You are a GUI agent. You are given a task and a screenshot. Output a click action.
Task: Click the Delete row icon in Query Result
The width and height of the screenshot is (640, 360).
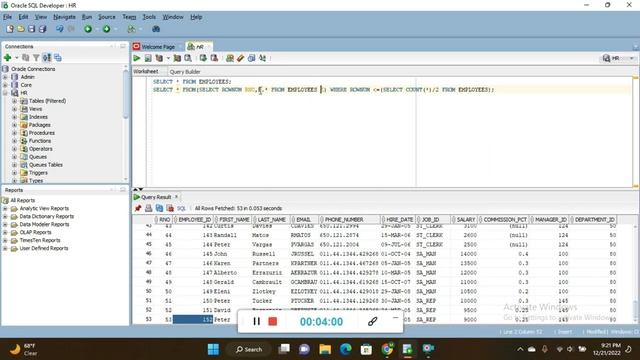(170, 208)
